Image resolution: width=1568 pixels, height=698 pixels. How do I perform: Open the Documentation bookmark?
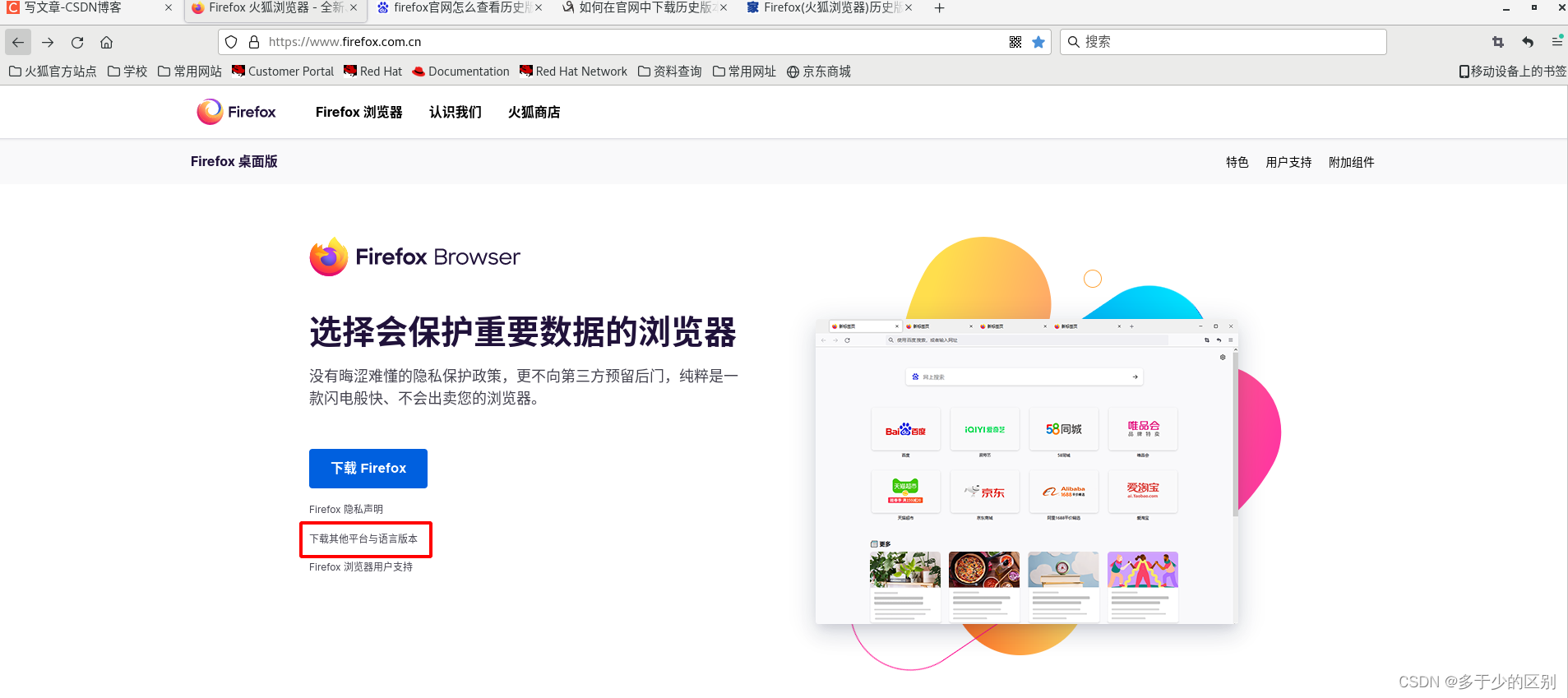pyautogui.click(x=460, y=72)
